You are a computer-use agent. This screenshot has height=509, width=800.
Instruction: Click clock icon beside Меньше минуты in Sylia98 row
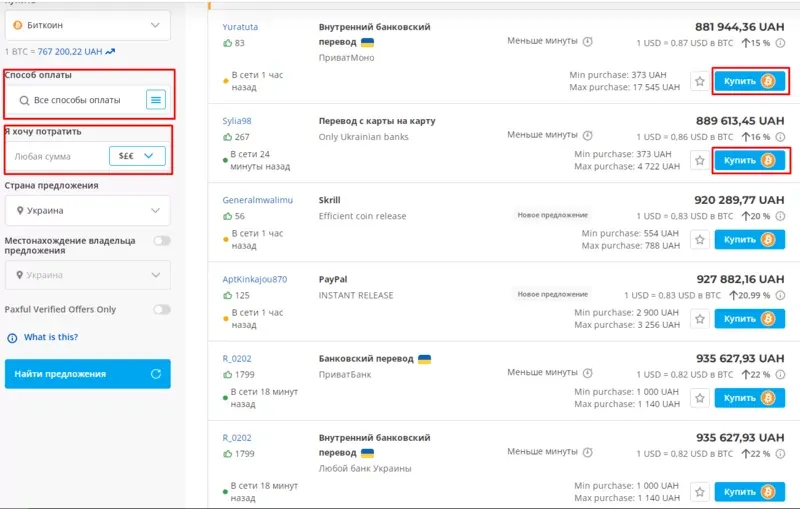588,135
